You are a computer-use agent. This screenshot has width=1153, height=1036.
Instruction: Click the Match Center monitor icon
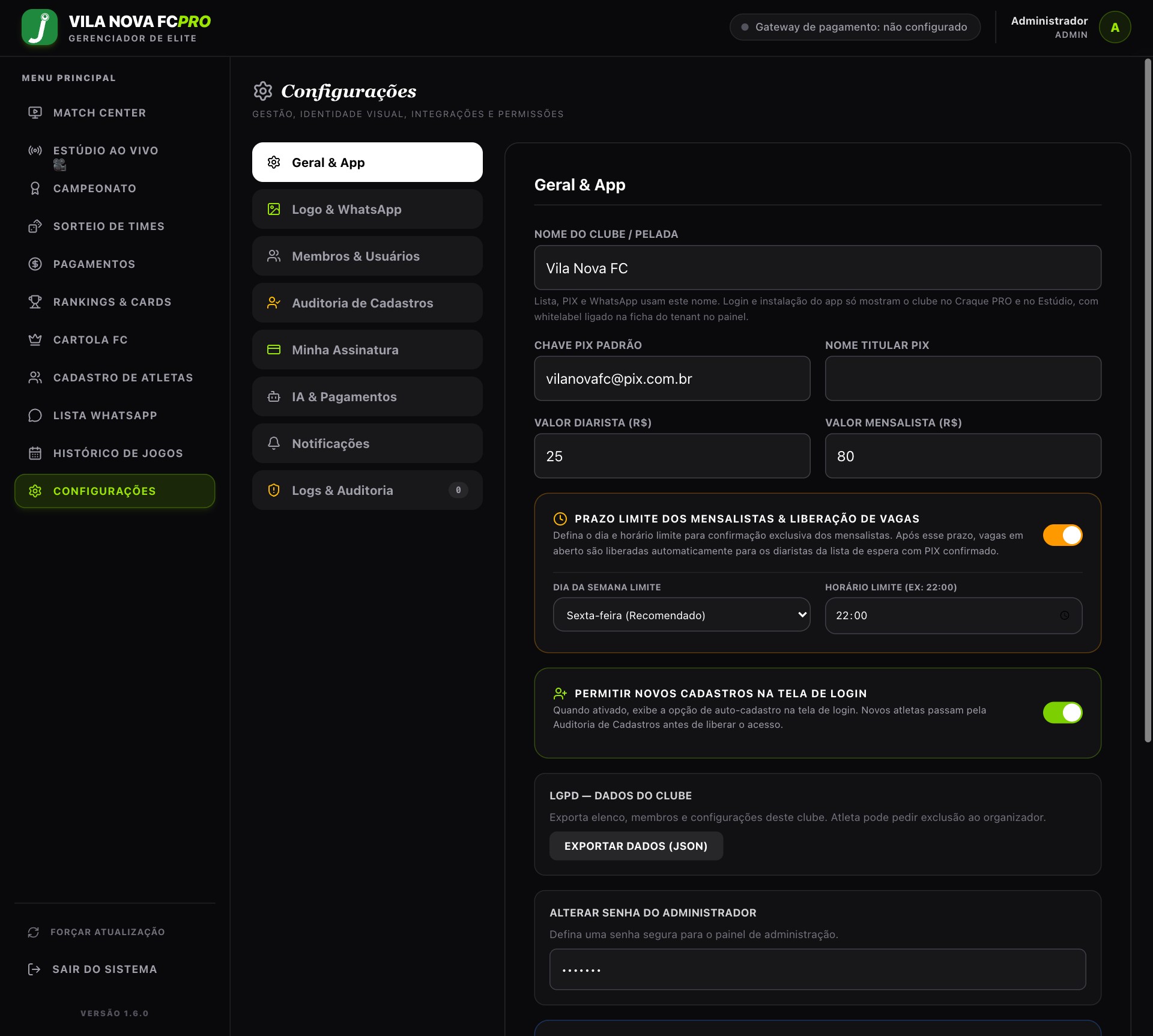(35, 113)
